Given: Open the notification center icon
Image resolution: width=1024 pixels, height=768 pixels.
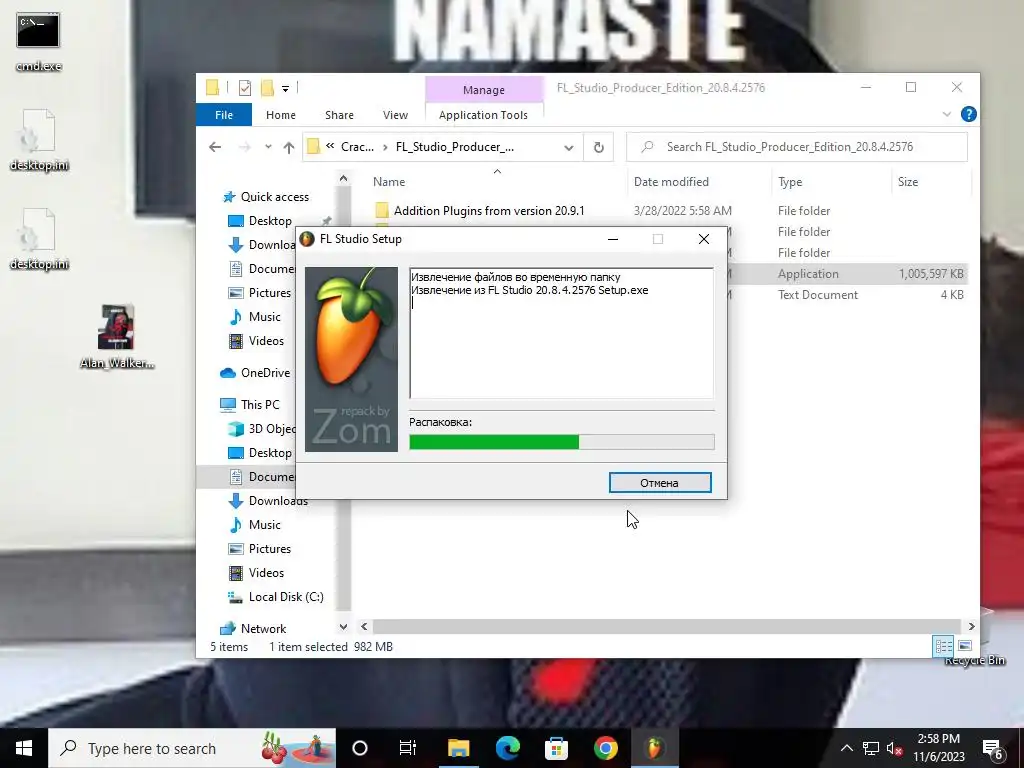Looking at the screenshot, I should (993, 749).
